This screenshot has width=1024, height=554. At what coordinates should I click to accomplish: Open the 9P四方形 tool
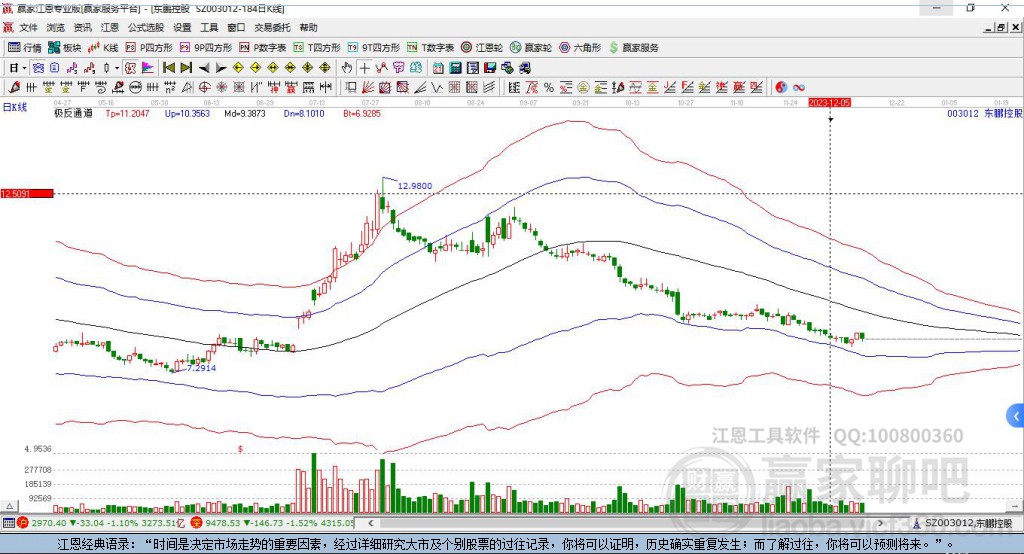click(206, 48)
